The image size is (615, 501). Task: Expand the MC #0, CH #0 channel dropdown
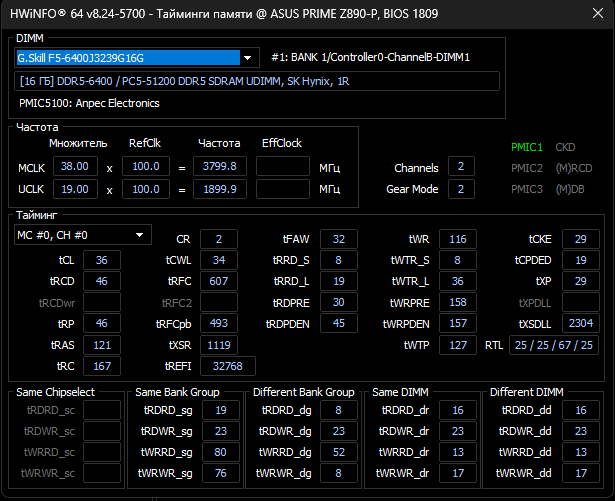(x=83, y=235)
